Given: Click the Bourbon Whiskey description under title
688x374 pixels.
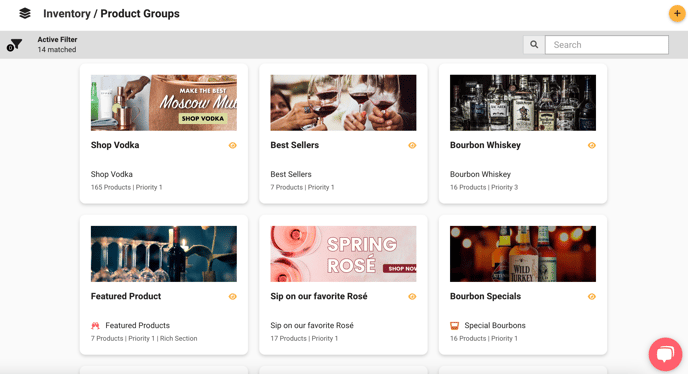Looking at the screenshot, I should pyautogui.click(x=480, y=174).
